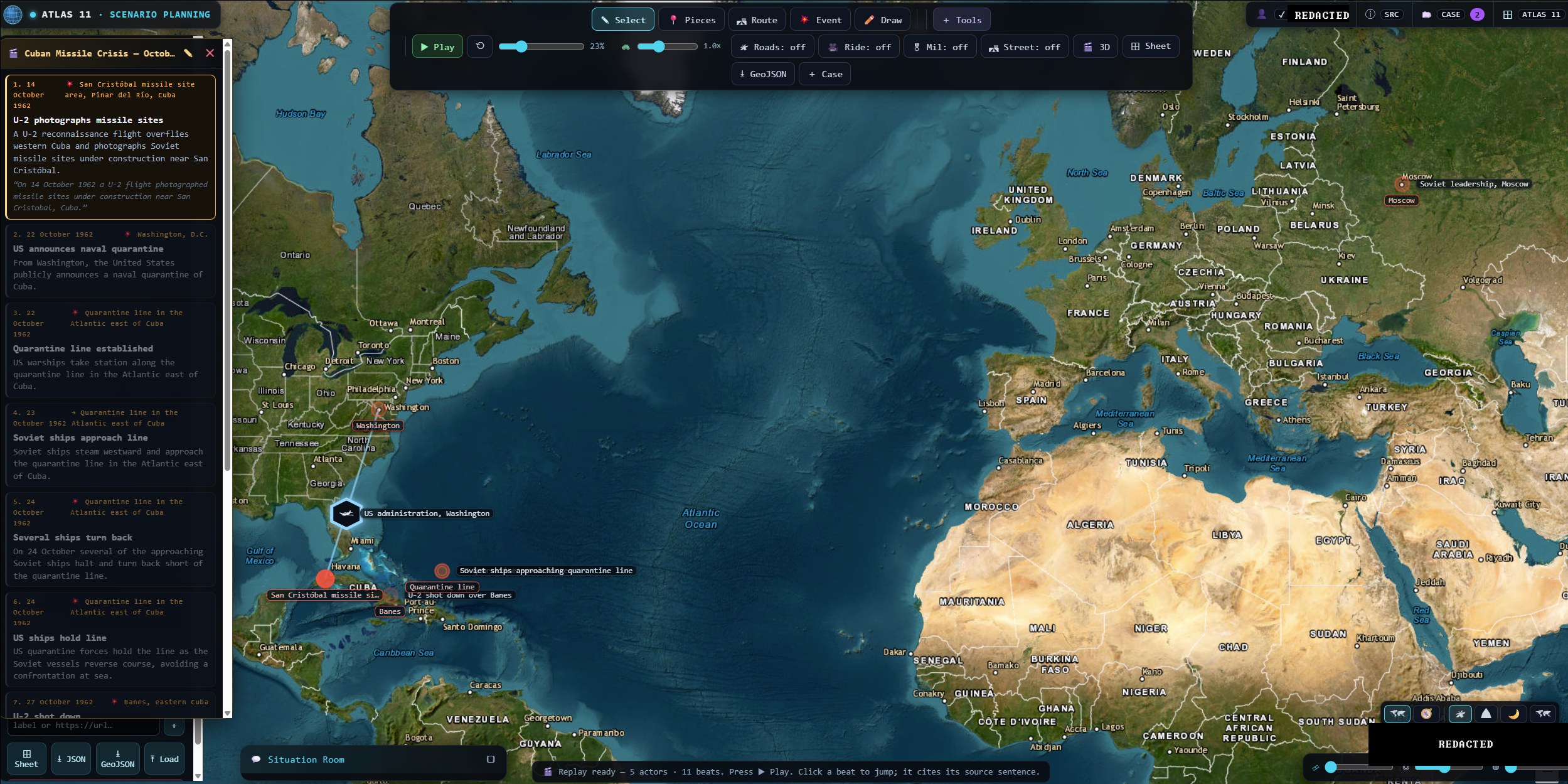The image size is (1568, 784).
Task: Focus the label or https://url input field
Action: 83,726
